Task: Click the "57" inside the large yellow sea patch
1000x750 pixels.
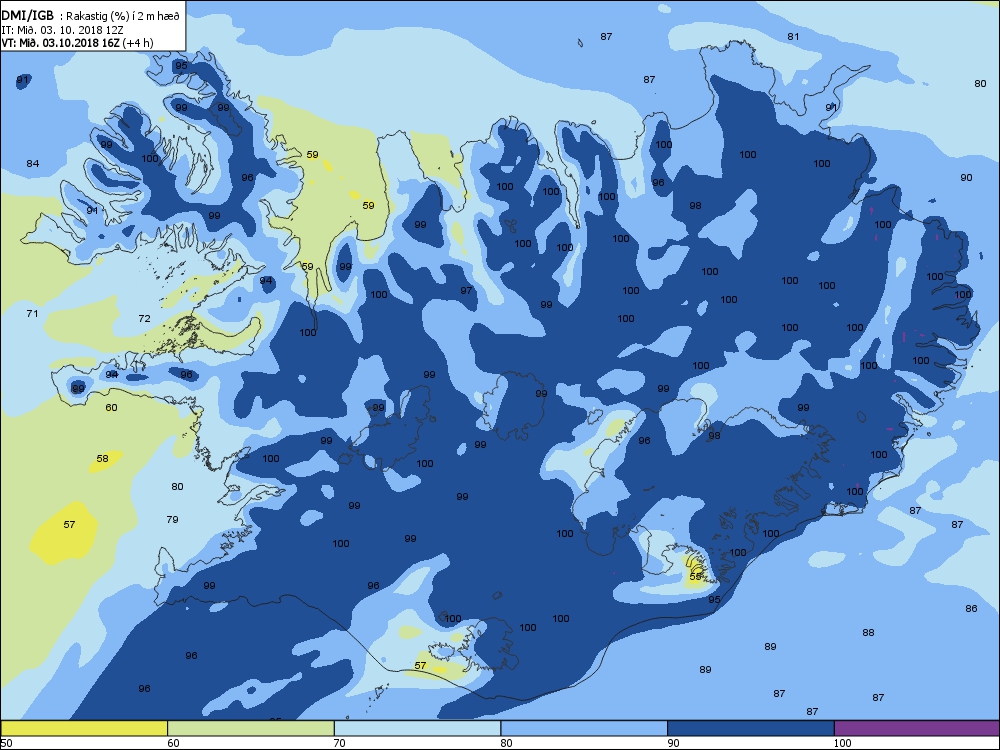Action: 69,524
